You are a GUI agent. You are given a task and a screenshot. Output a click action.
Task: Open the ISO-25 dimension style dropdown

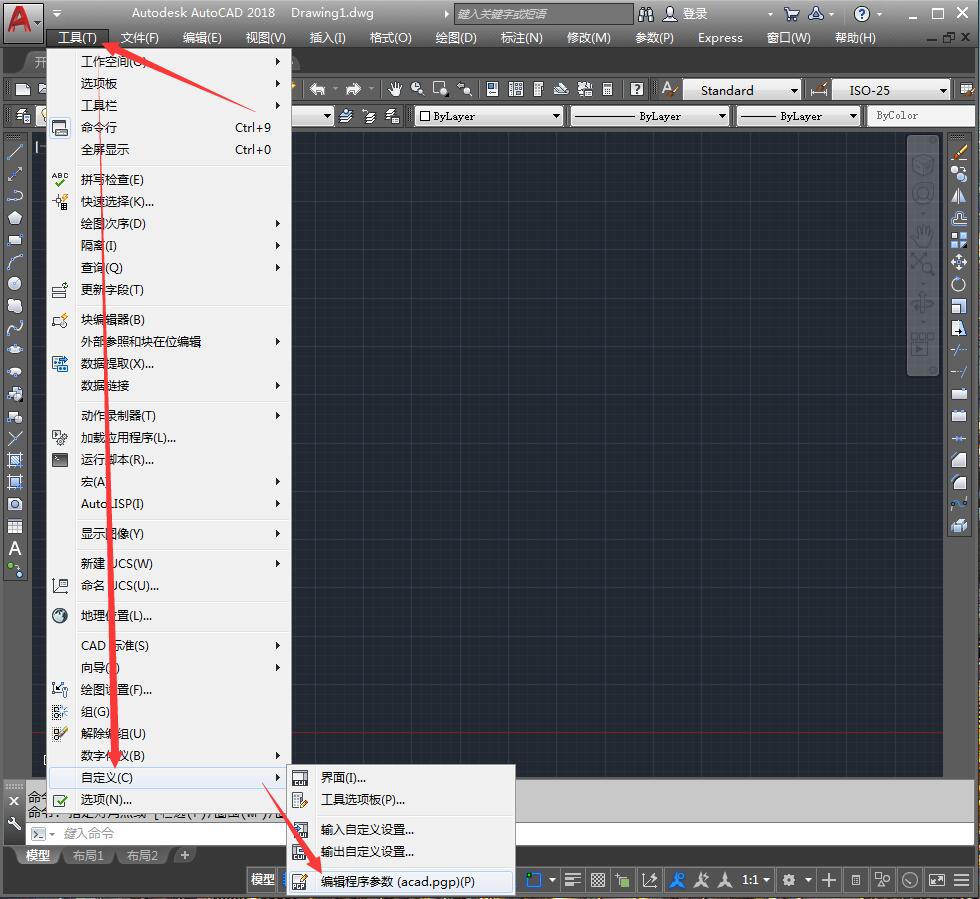tap(891, 90)
